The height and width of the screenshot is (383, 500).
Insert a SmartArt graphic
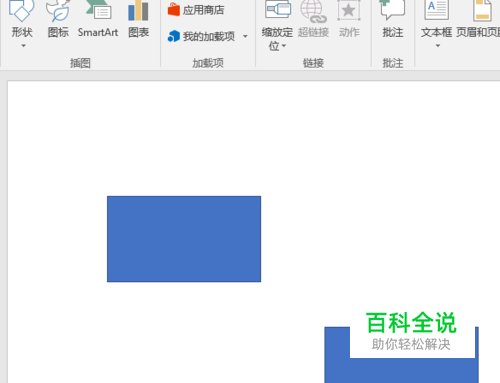98,20
